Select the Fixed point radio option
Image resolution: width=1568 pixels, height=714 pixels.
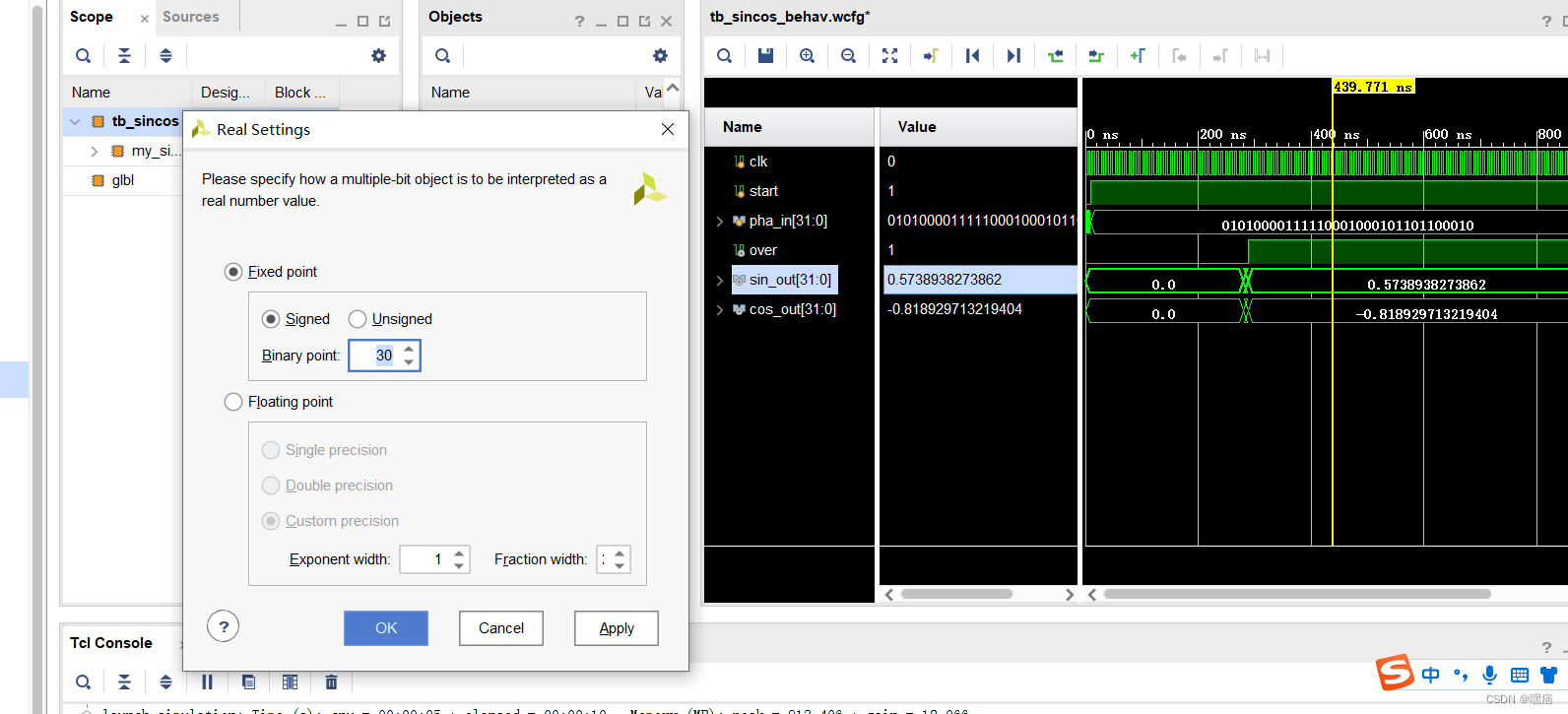[x=233, y=272]
